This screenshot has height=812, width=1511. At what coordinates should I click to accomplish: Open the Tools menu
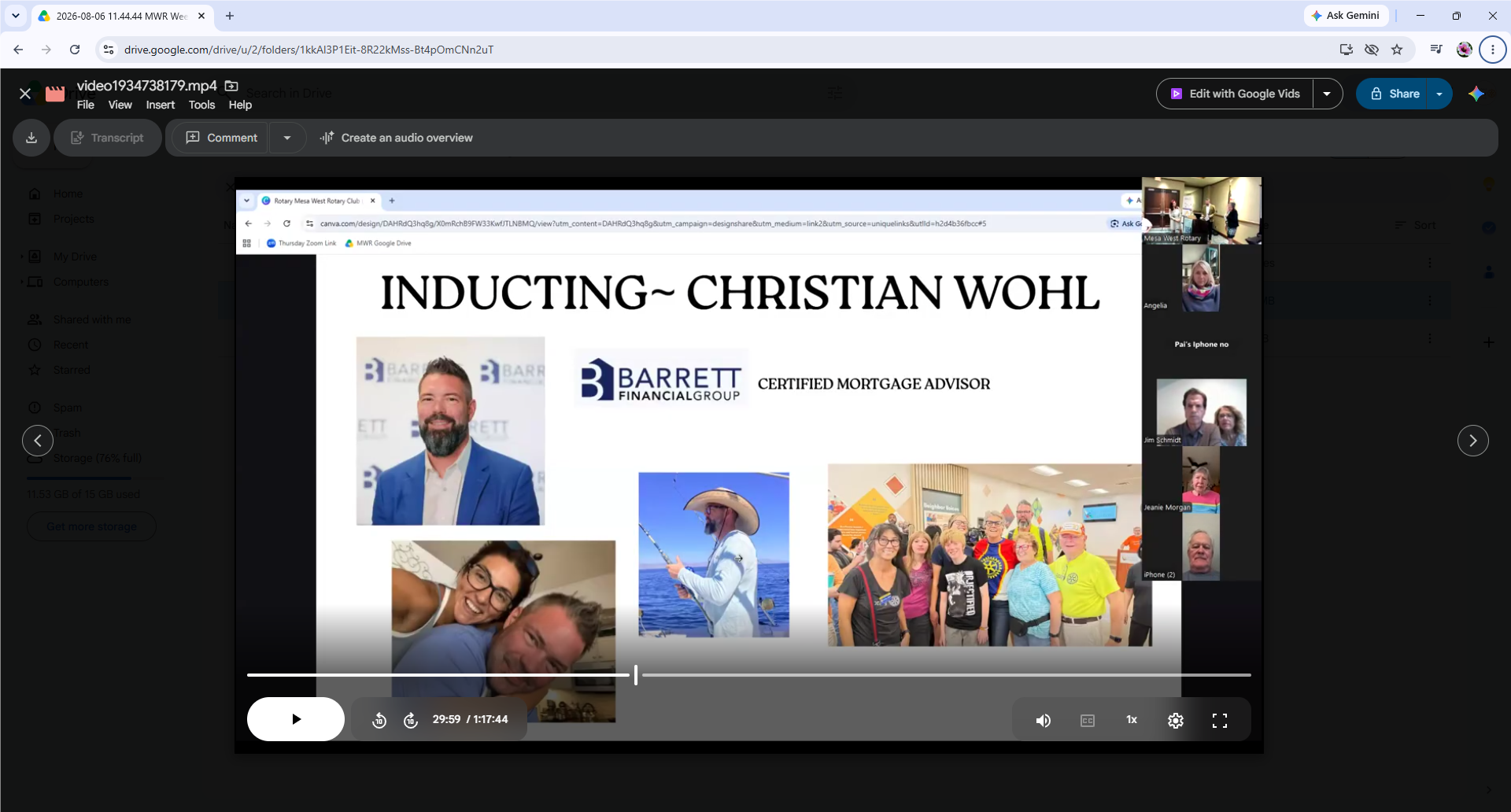pos(201,105)
